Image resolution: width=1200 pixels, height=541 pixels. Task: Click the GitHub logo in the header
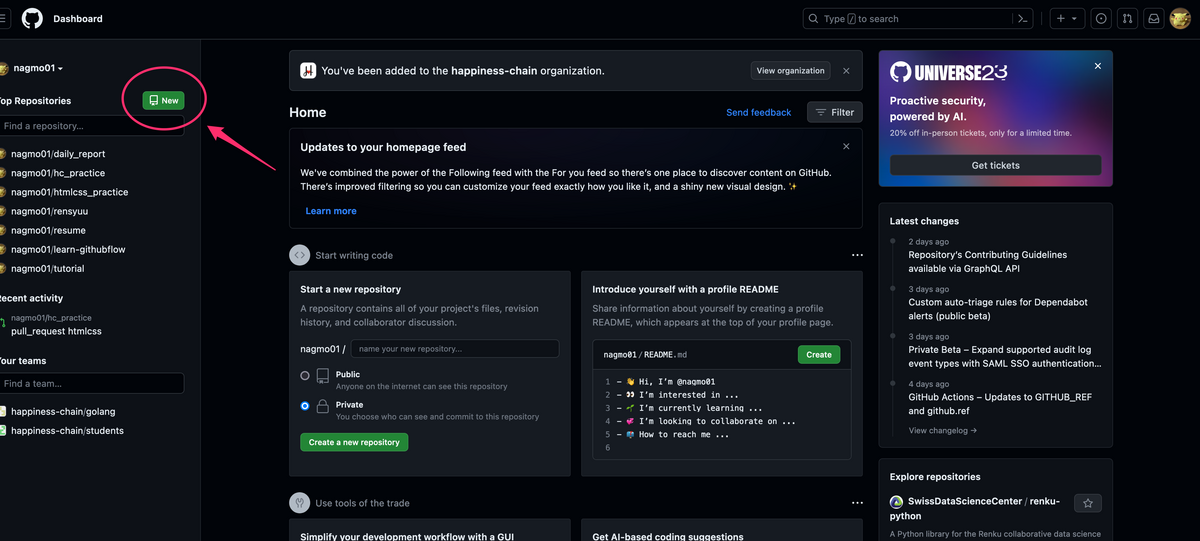coord(32,18)
